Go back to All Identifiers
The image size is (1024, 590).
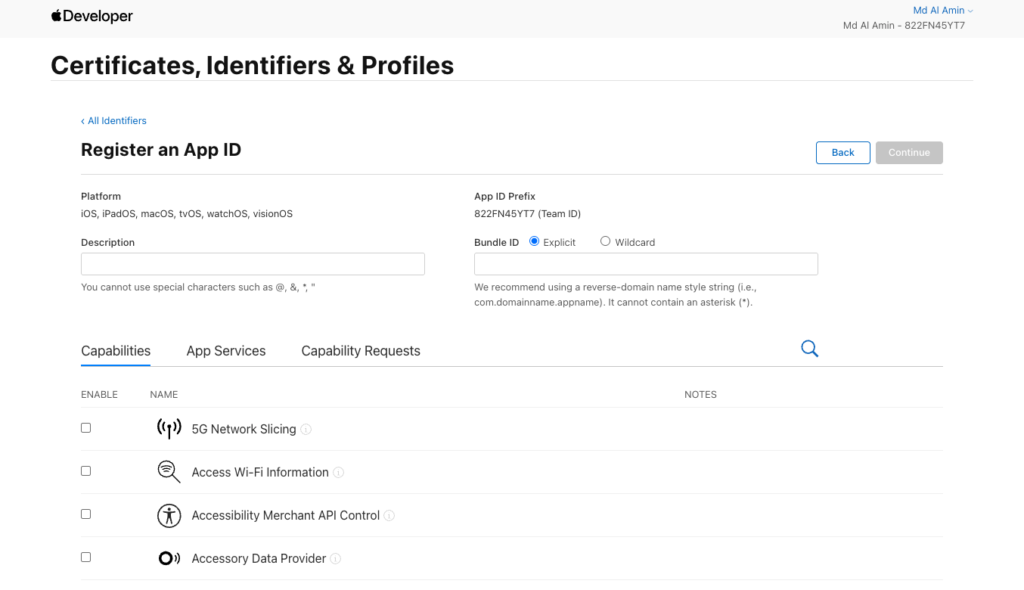pos(114,121)
